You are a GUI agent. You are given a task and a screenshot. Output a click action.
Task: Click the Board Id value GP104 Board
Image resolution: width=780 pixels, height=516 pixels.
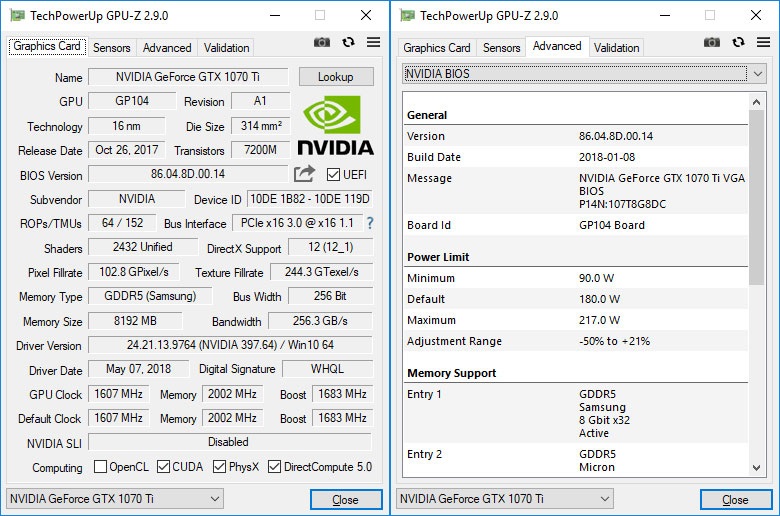click(x=612, y=225)
